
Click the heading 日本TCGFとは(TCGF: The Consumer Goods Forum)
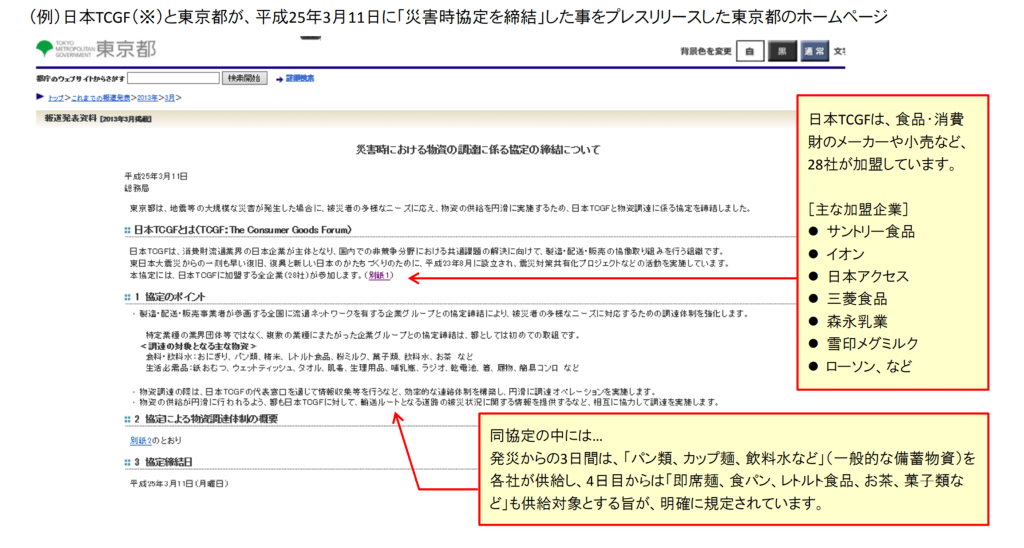[242, 230]
